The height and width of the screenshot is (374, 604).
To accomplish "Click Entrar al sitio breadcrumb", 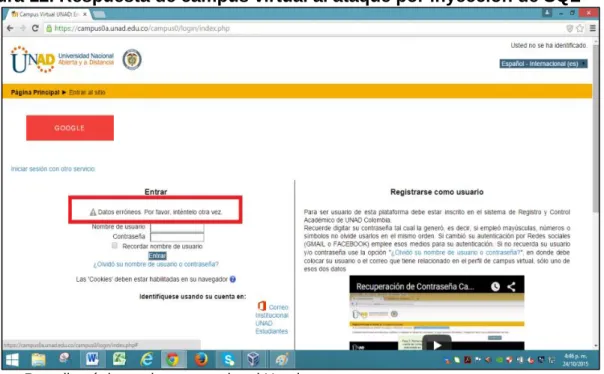I will tap(87, 92).
